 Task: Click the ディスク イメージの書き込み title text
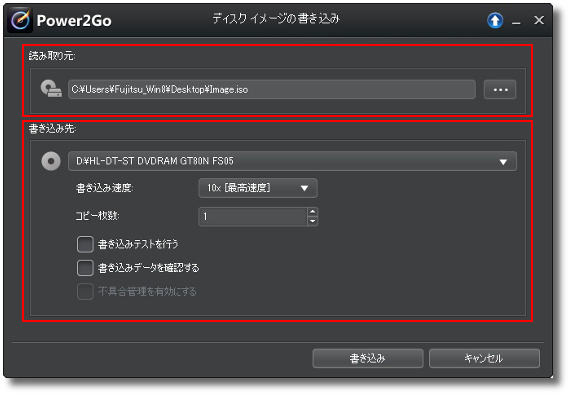pyautogui.click(x=276, y=19)
